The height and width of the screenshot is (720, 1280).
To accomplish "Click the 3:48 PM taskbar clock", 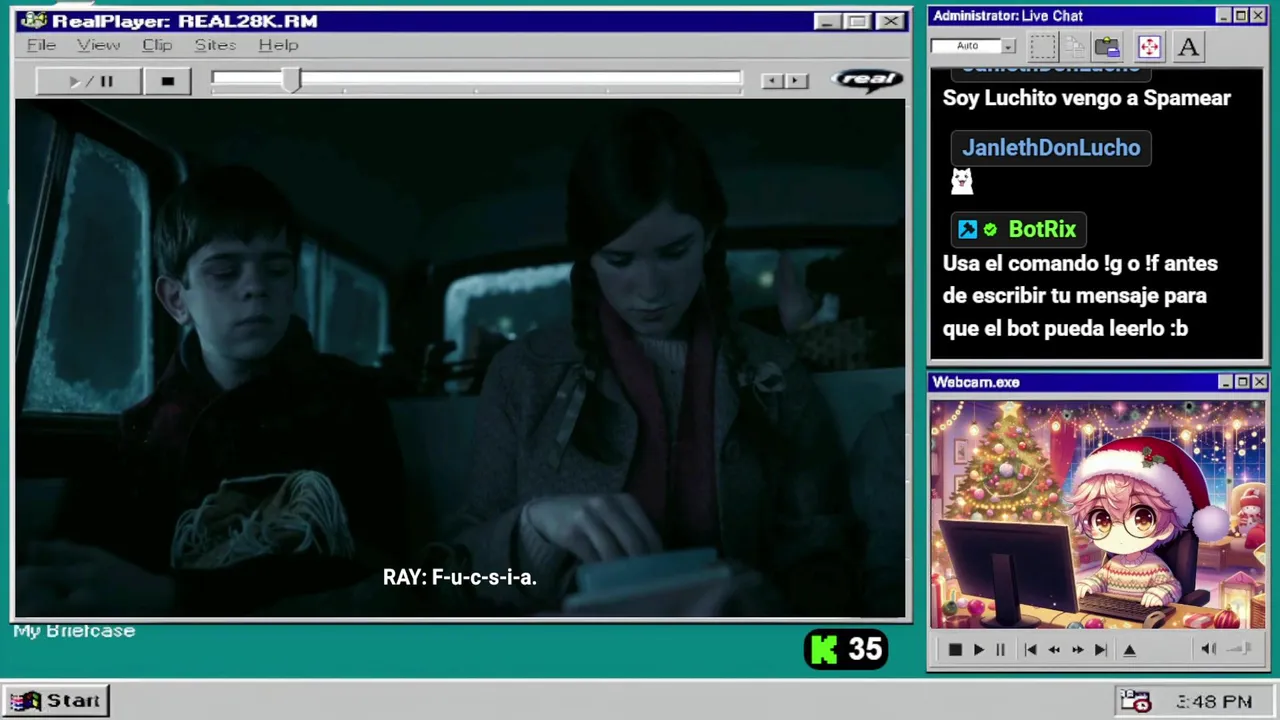I will 1214,702.
